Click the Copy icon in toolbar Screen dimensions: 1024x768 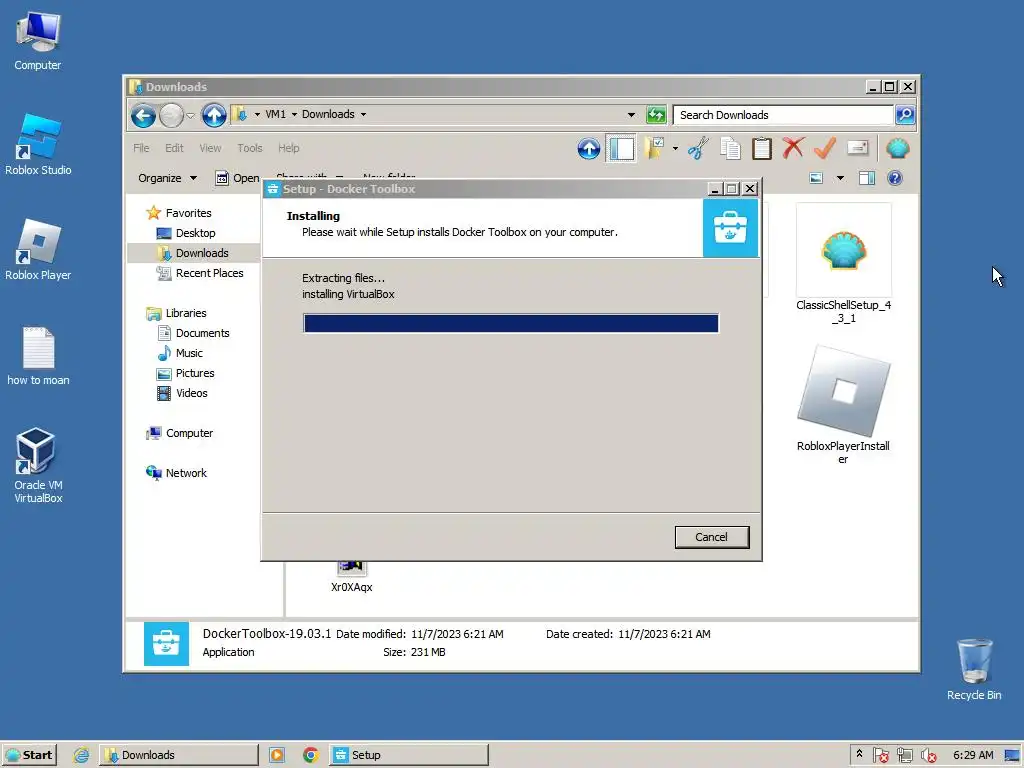pyautogui.click(x=730, y=149)
